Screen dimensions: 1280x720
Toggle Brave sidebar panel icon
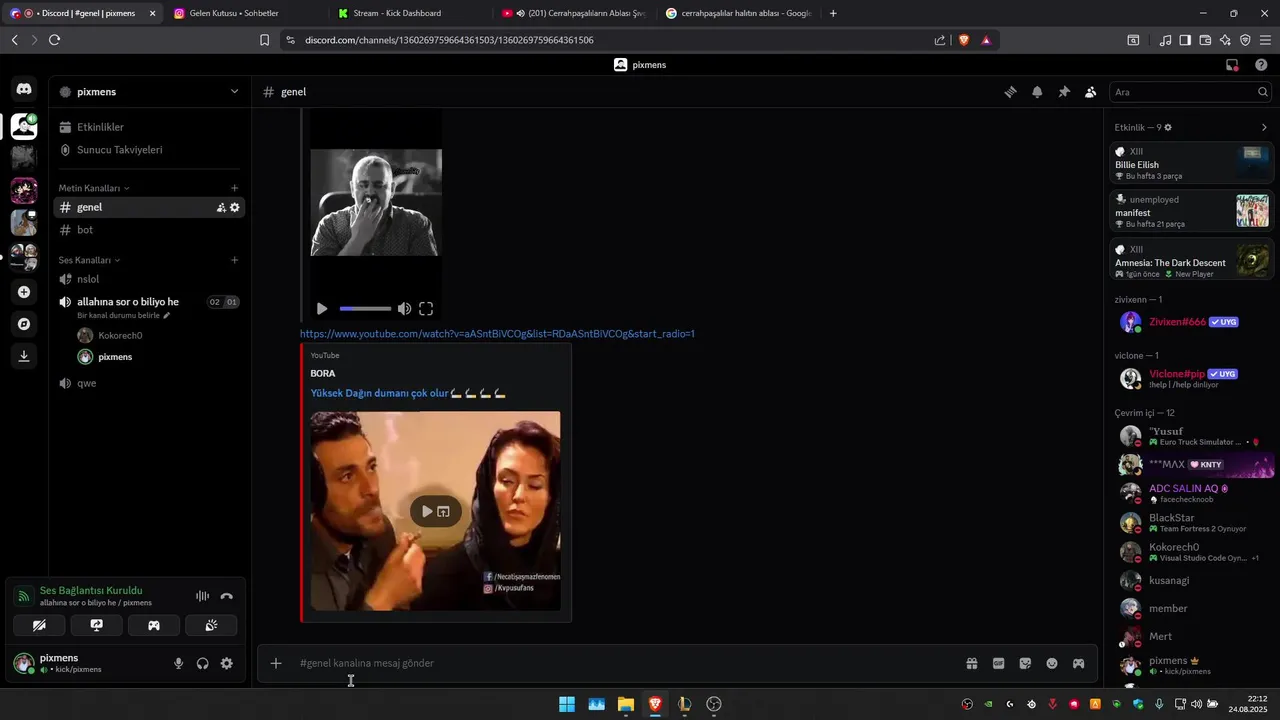pos(1185,40)
